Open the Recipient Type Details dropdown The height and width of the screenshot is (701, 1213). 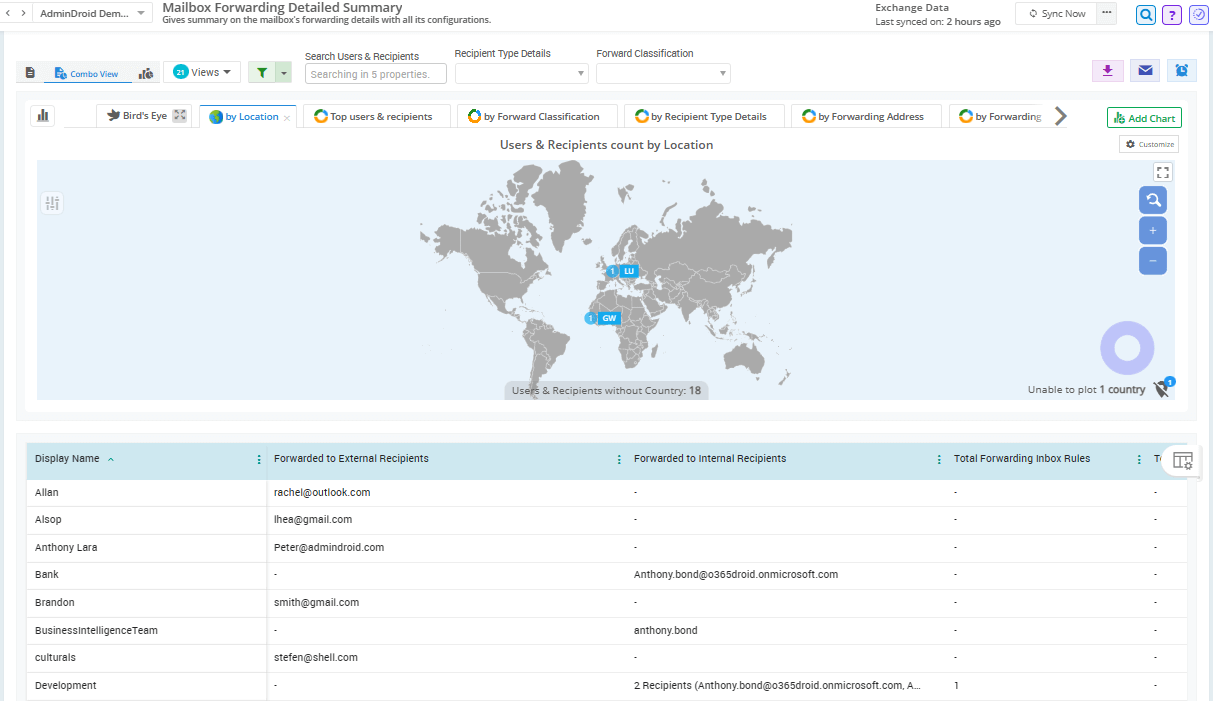[x=521, y=72]
